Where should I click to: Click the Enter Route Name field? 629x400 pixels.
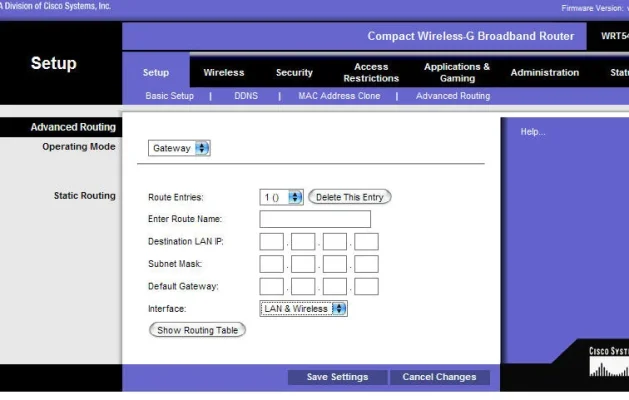(315, 219)
